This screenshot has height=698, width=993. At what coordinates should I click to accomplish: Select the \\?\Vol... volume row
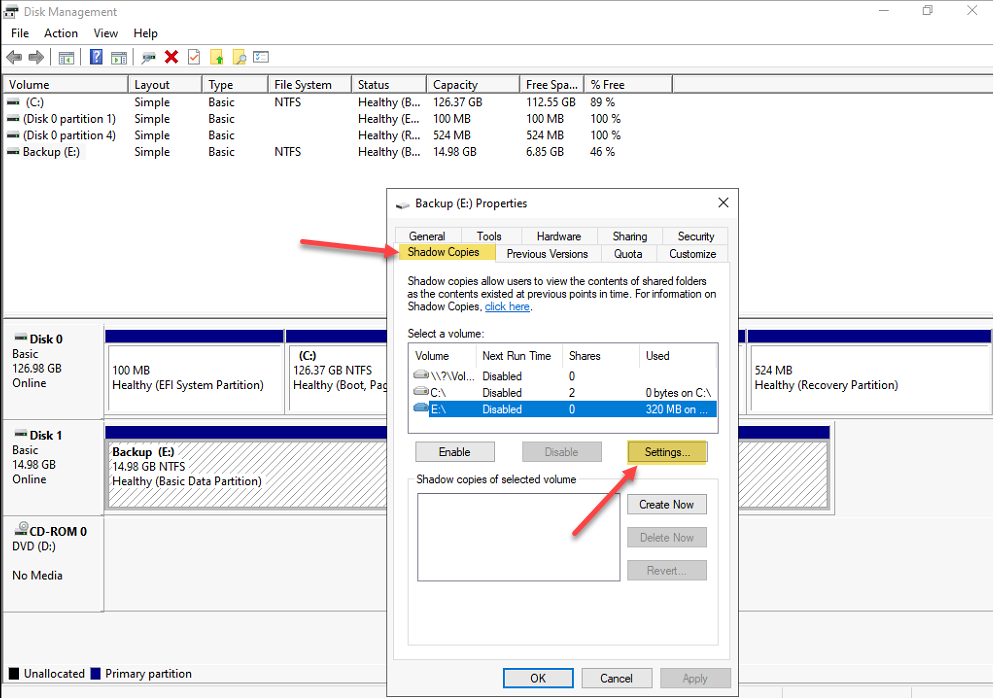564,376
